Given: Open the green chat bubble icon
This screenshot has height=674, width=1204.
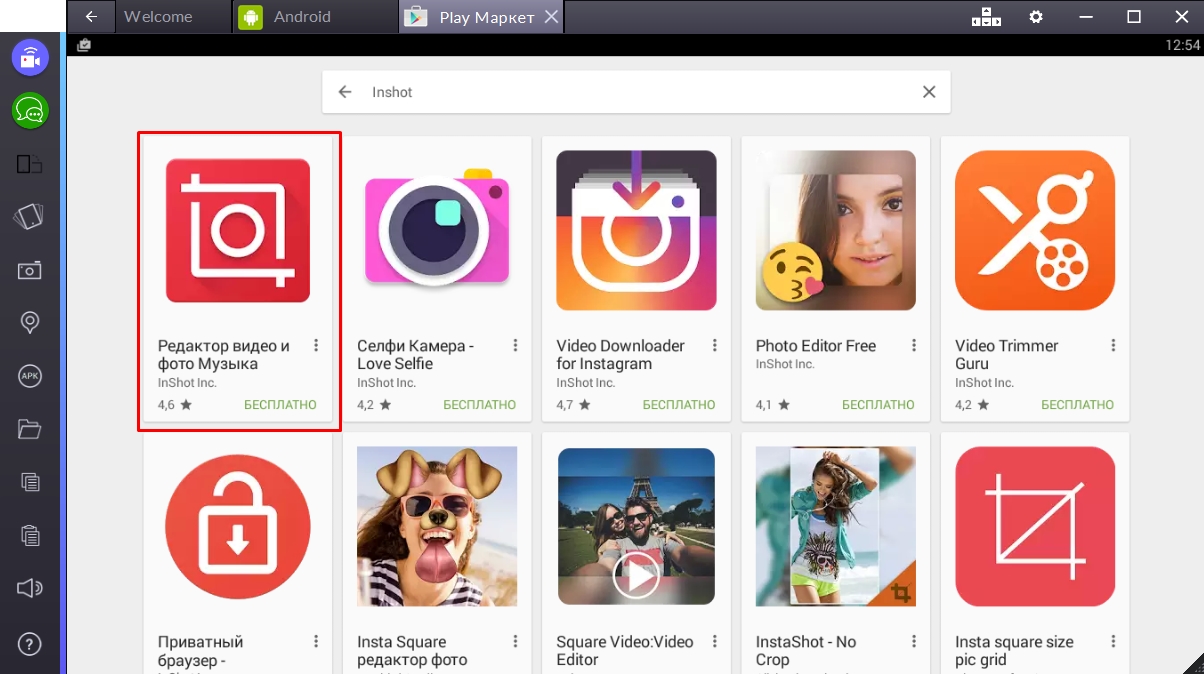Looking at the screenshot, I should point(30,110).
